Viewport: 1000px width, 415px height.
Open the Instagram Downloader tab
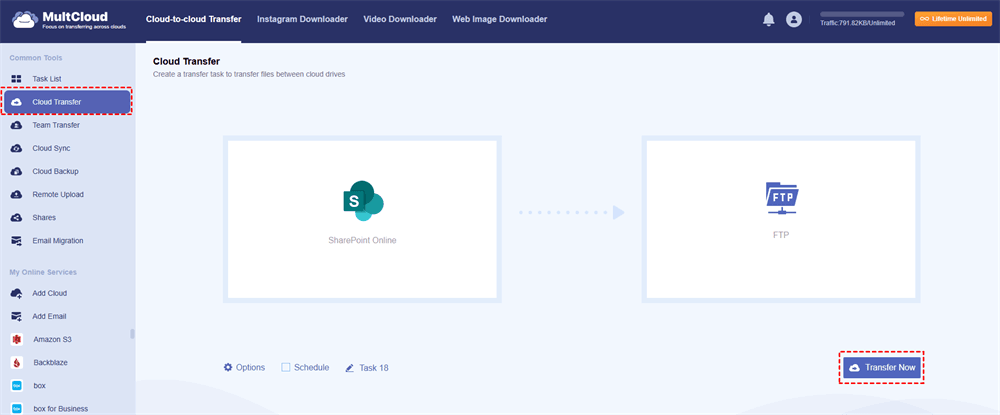point(302,19)
